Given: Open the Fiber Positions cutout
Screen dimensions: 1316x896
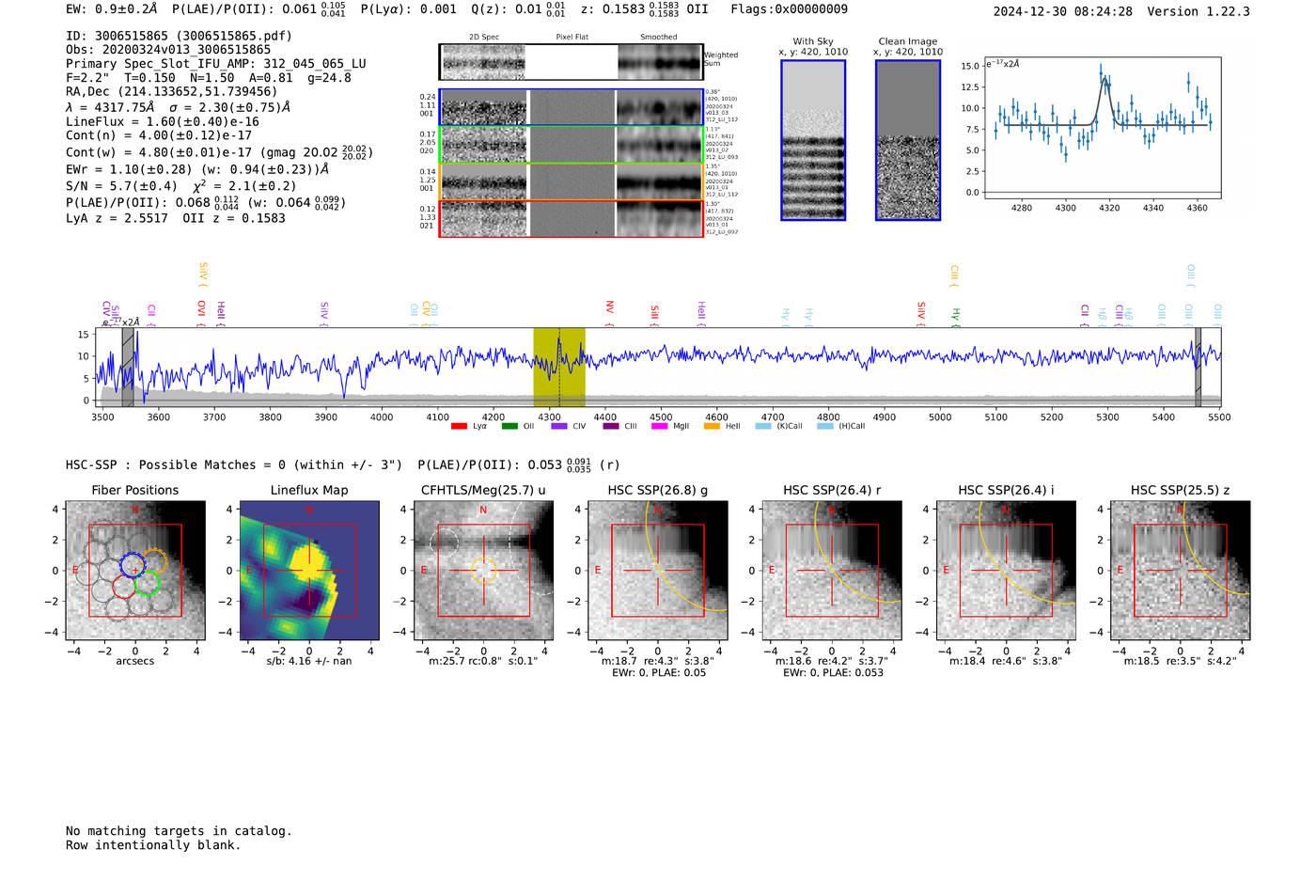Looking at the screenshot, I should 135,570.
